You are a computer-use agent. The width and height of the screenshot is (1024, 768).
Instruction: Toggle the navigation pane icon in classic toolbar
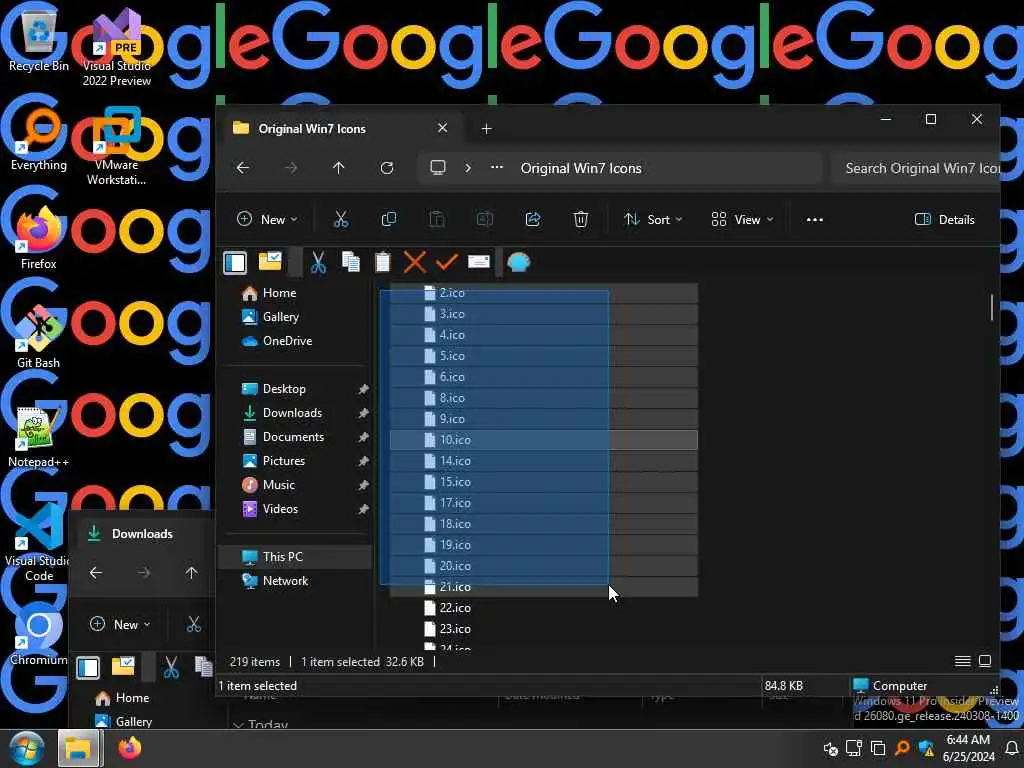tap(235, 263)
